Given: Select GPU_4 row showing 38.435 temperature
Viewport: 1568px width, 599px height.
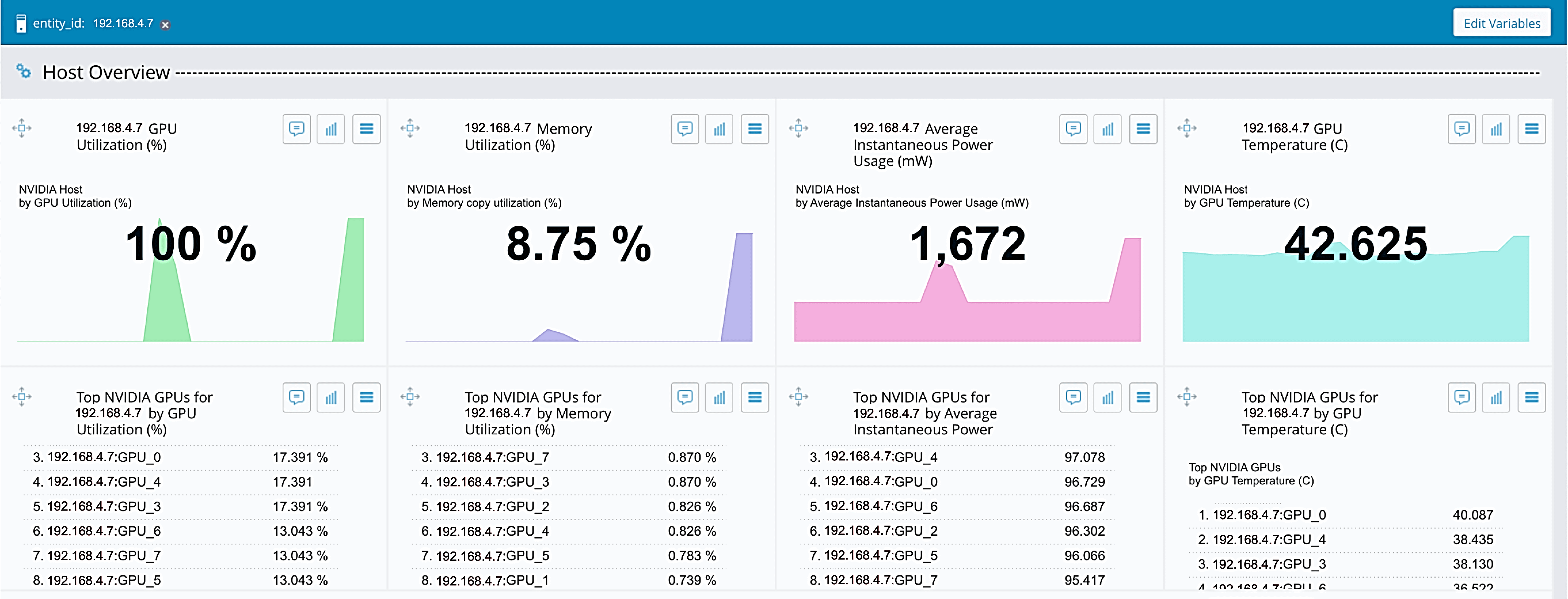Looking at the screenshot, I should pyautogui.click(x=1345, y=540).
